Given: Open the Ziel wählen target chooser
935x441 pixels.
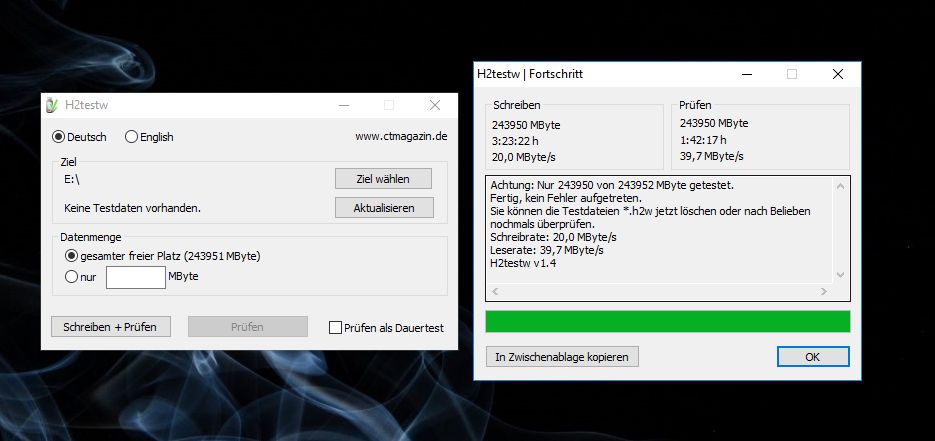Looking at the screenshot, I should pos(383,179).
